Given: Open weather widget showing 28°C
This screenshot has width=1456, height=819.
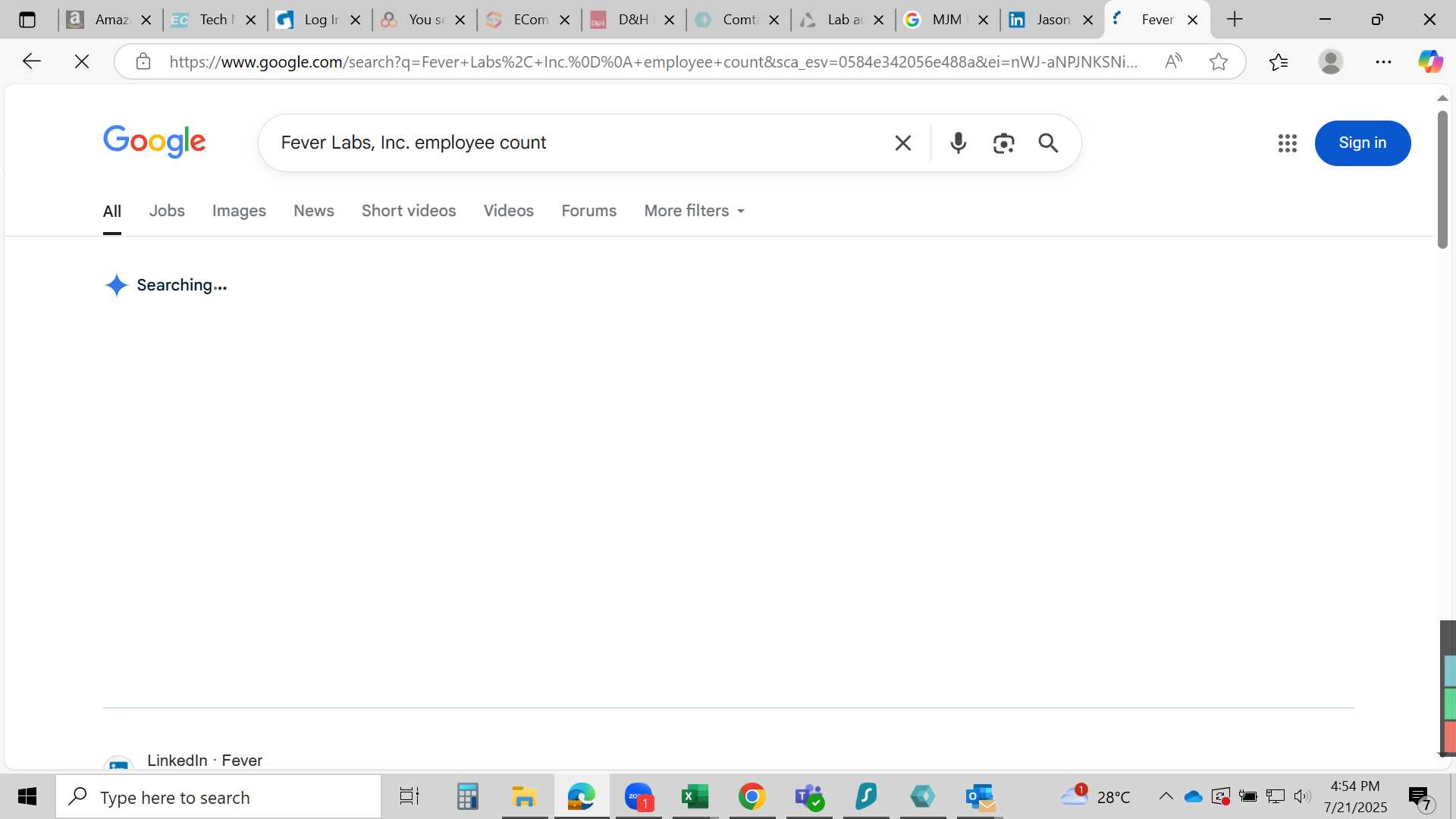Looking at the screenshot, I should coord(1095,796).
